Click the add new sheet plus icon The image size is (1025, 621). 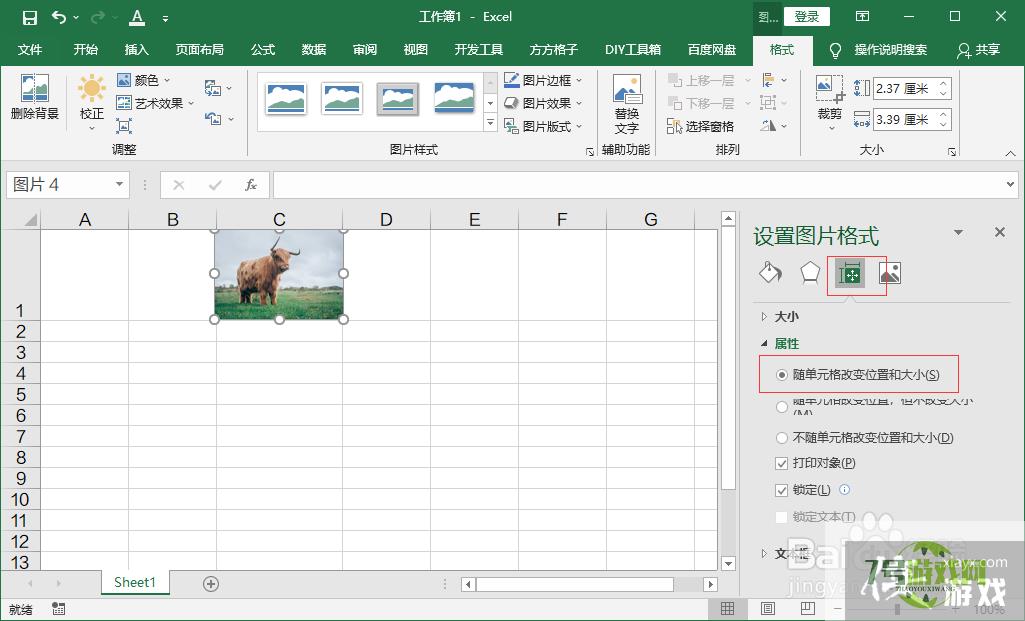point(210,584)
